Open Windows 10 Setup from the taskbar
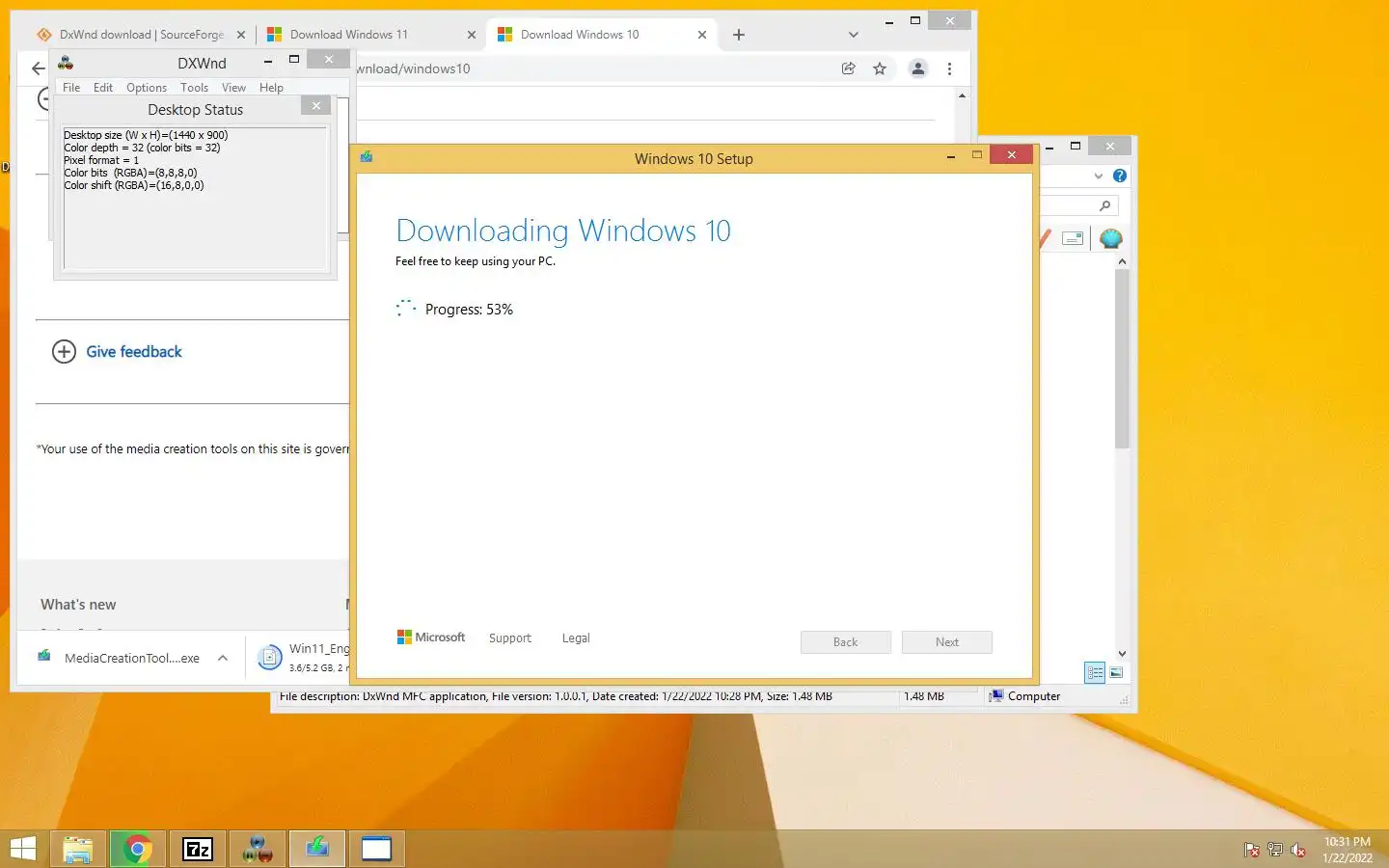The image size is (1389, 868). [x=317, y=850]
